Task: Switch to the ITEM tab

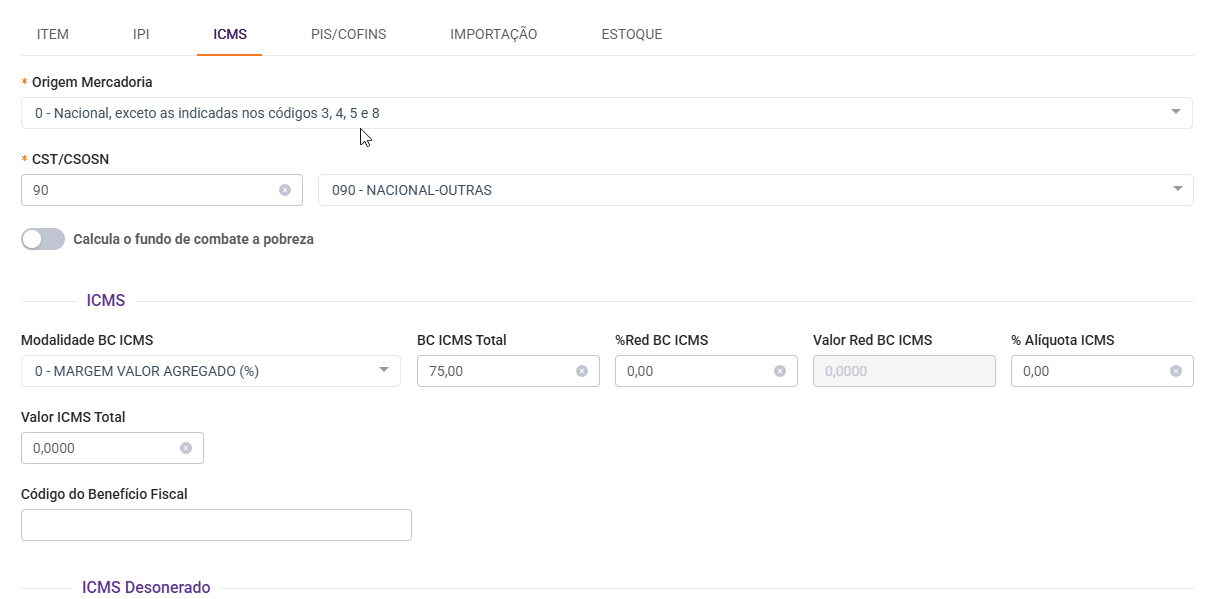Action: tap(53, 34)
